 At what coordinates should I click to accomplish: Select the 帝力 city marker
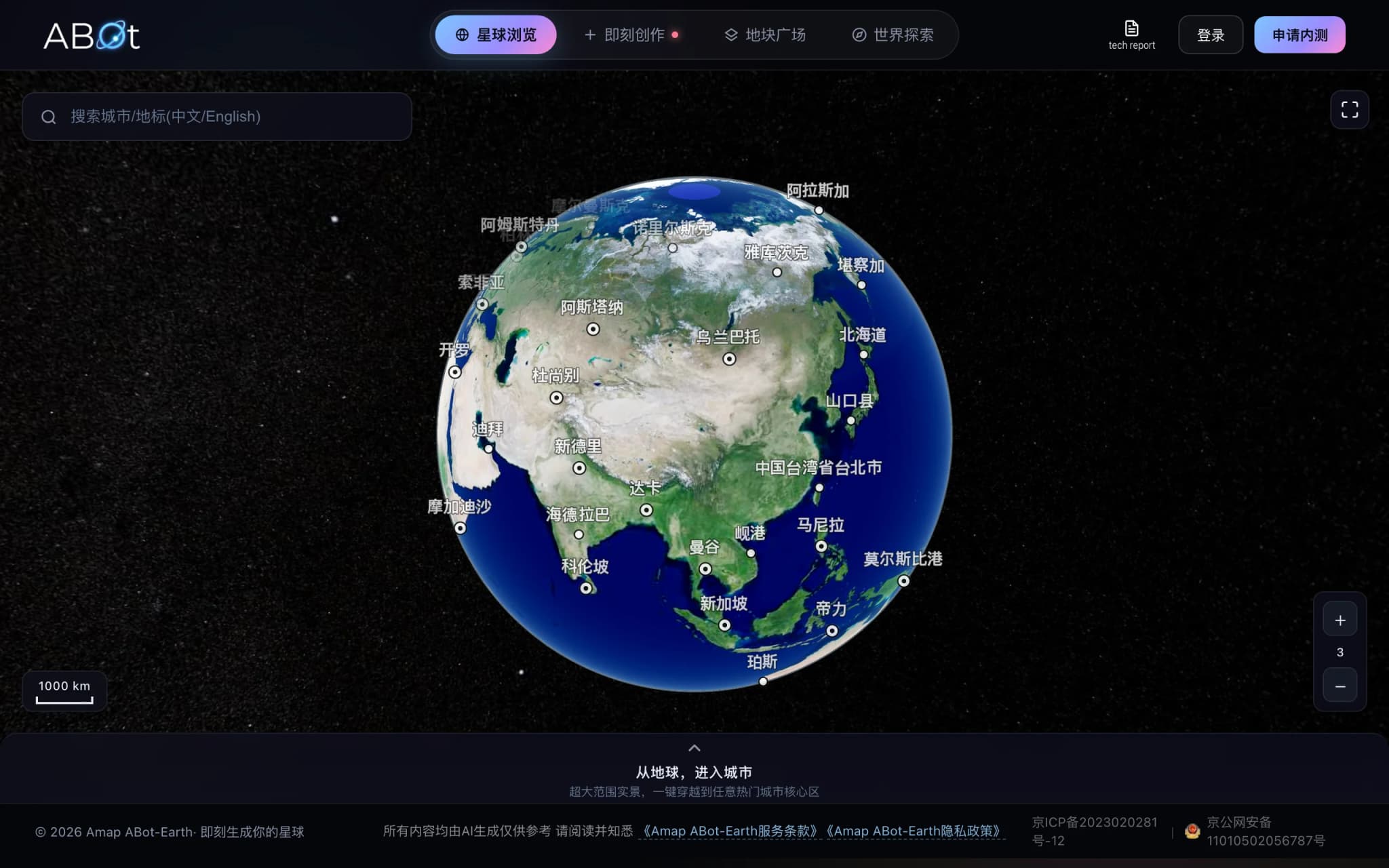pyautogui.click(x=832, y=631)
